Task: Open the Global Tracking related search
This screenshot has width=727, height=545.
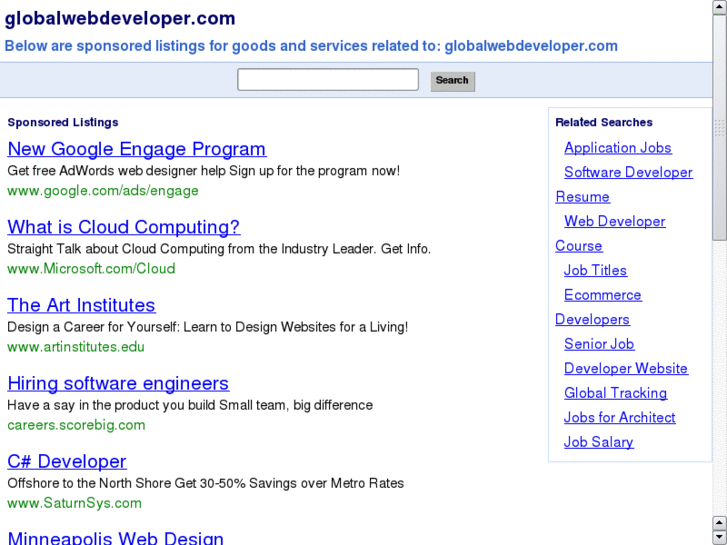Action: (x=616, y=393)
